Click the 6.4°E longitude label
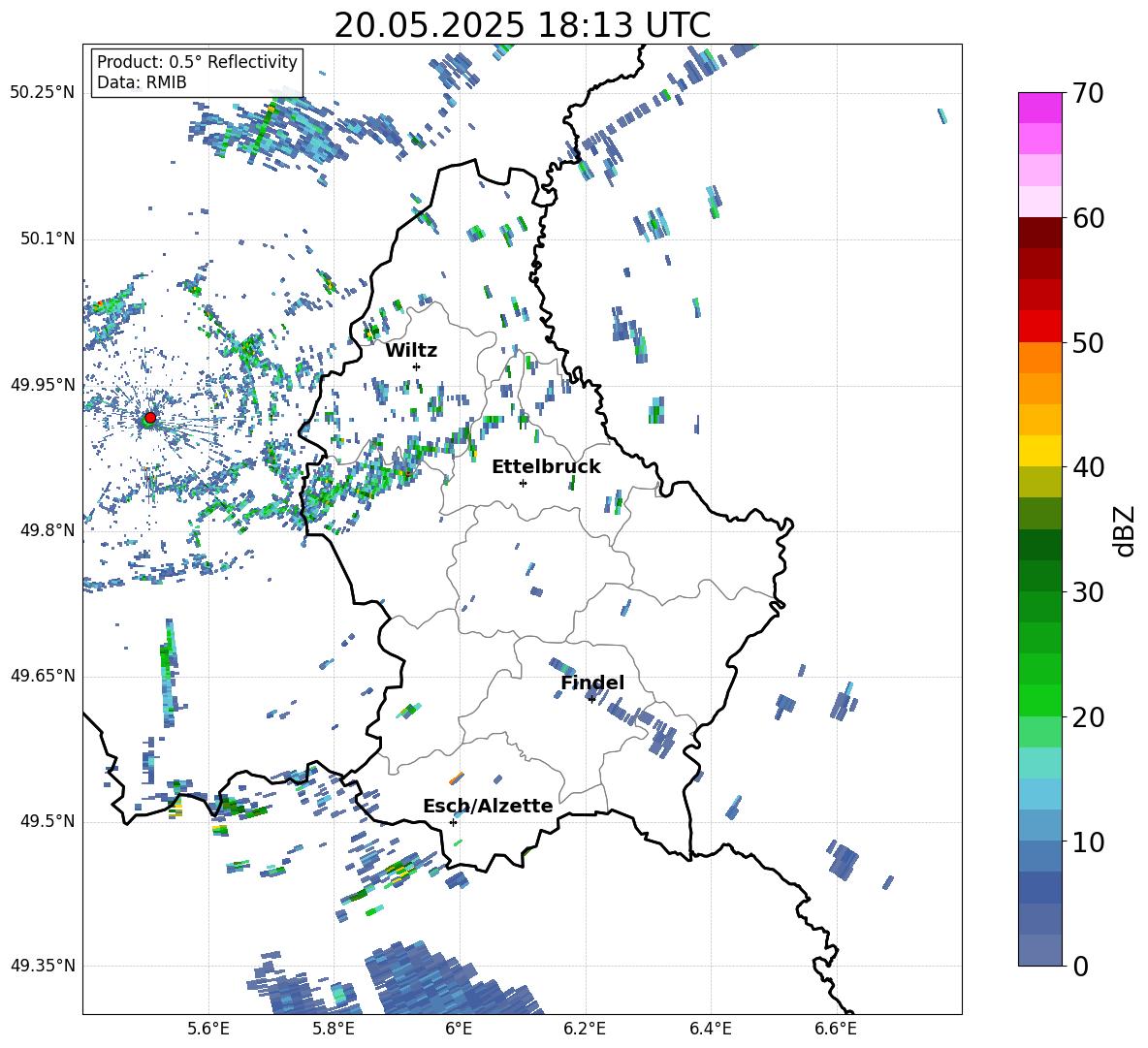The width and height of the screenshot is (1148, 1048). pos(710,1029)
